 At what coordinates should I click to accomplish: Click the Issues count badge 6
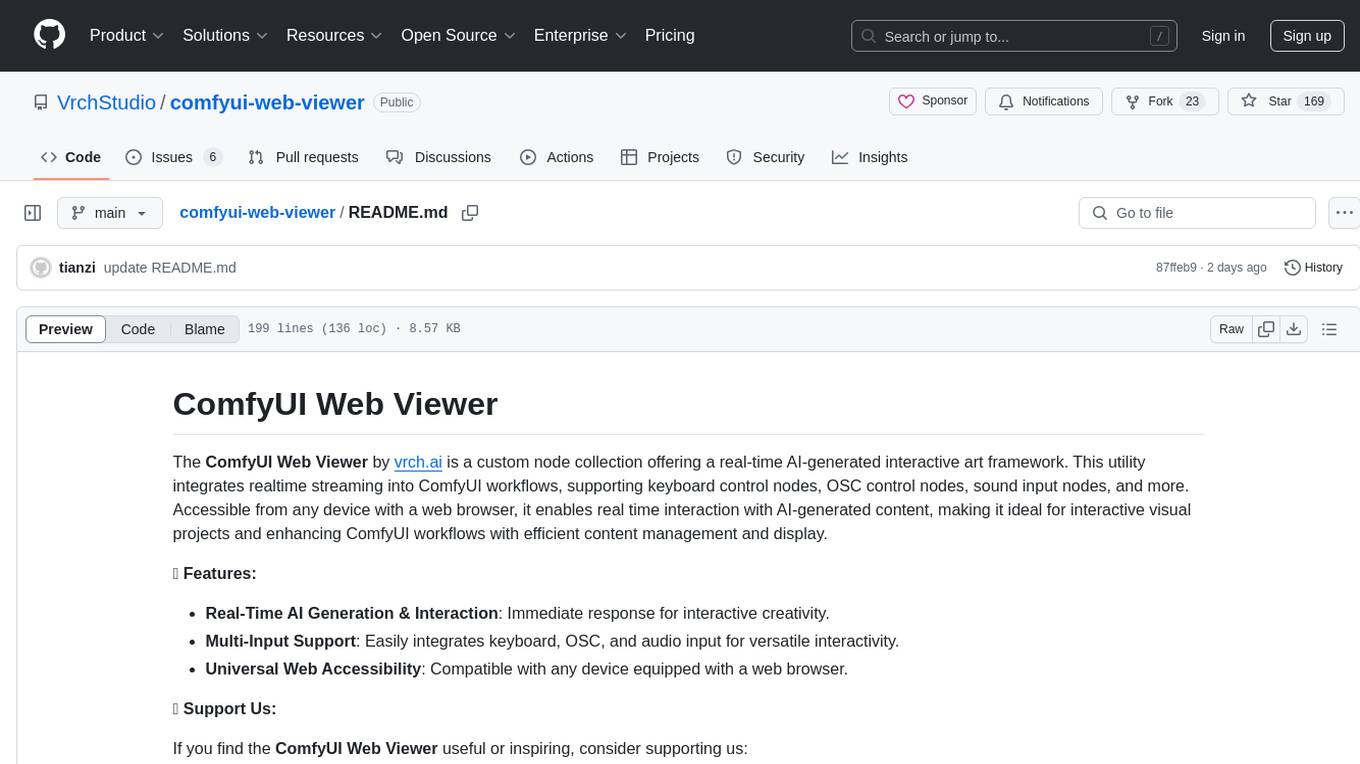pyautogui.click(x=212, y=157)
